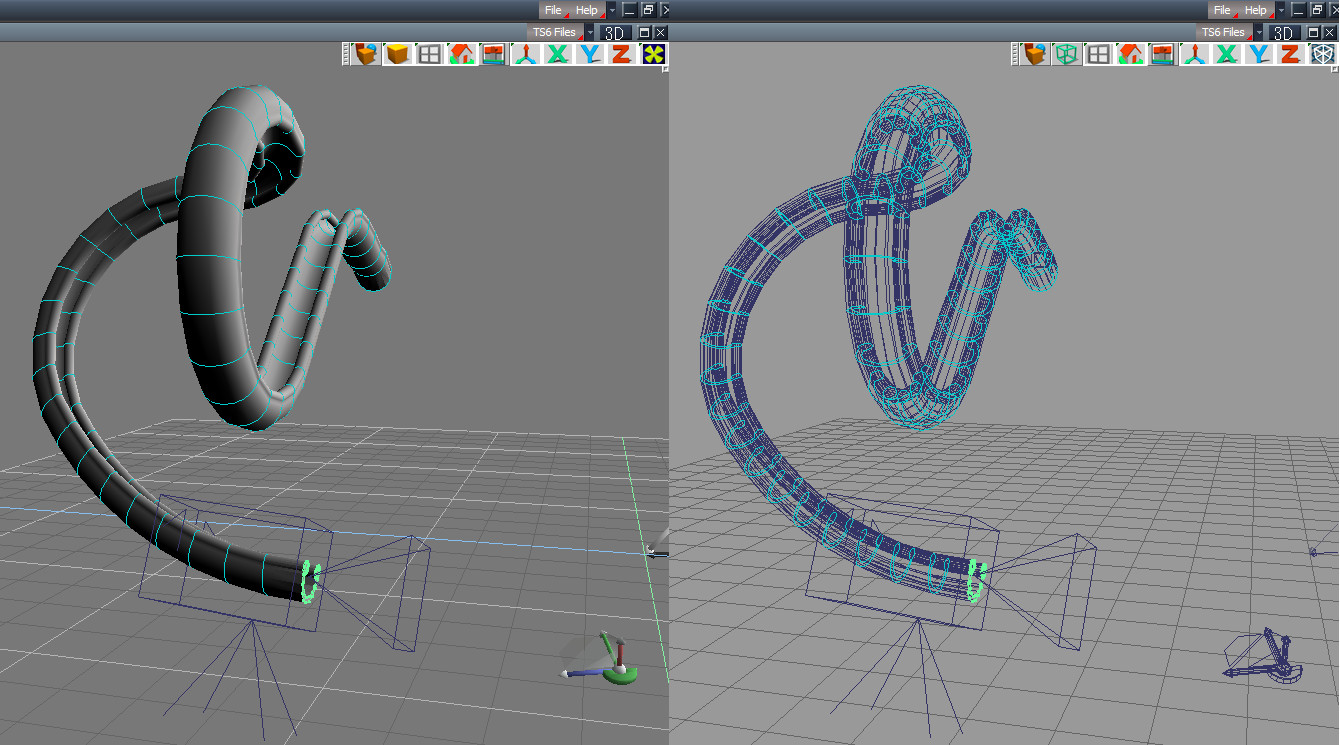
Task: Select solid cube render mode in left window
Action: pyautogui.click(x=398, y=54)
